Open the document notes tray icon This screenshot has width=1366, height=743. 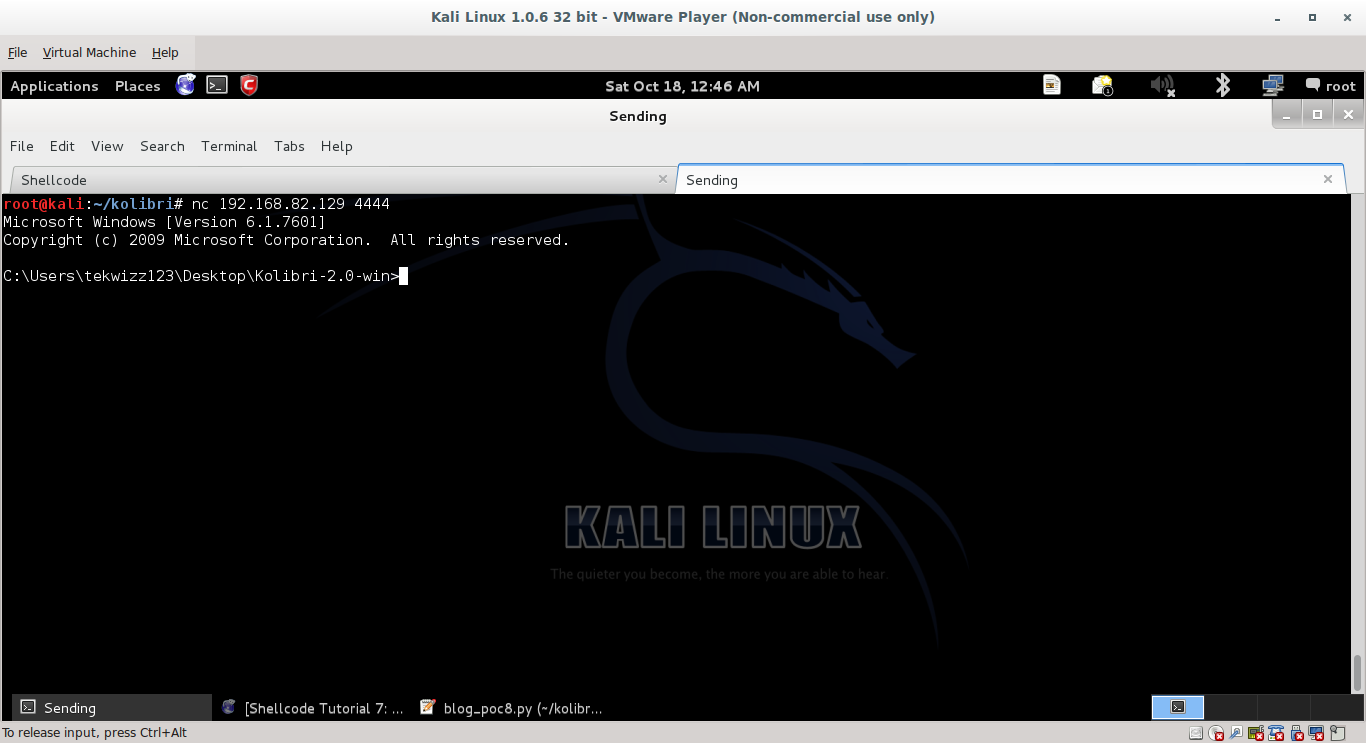[x=1051, y=85]
